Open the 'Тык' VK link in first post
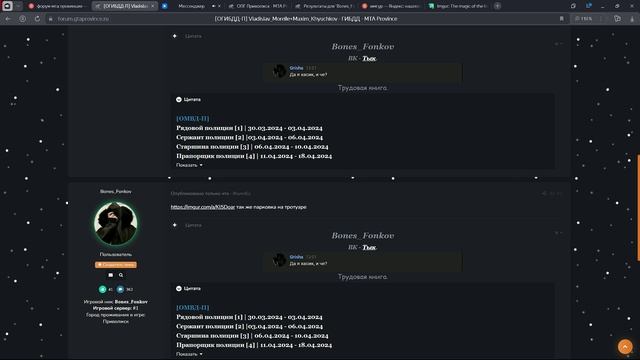The width and height of the screenshot is (640, 360). click(x=369, y=58)
